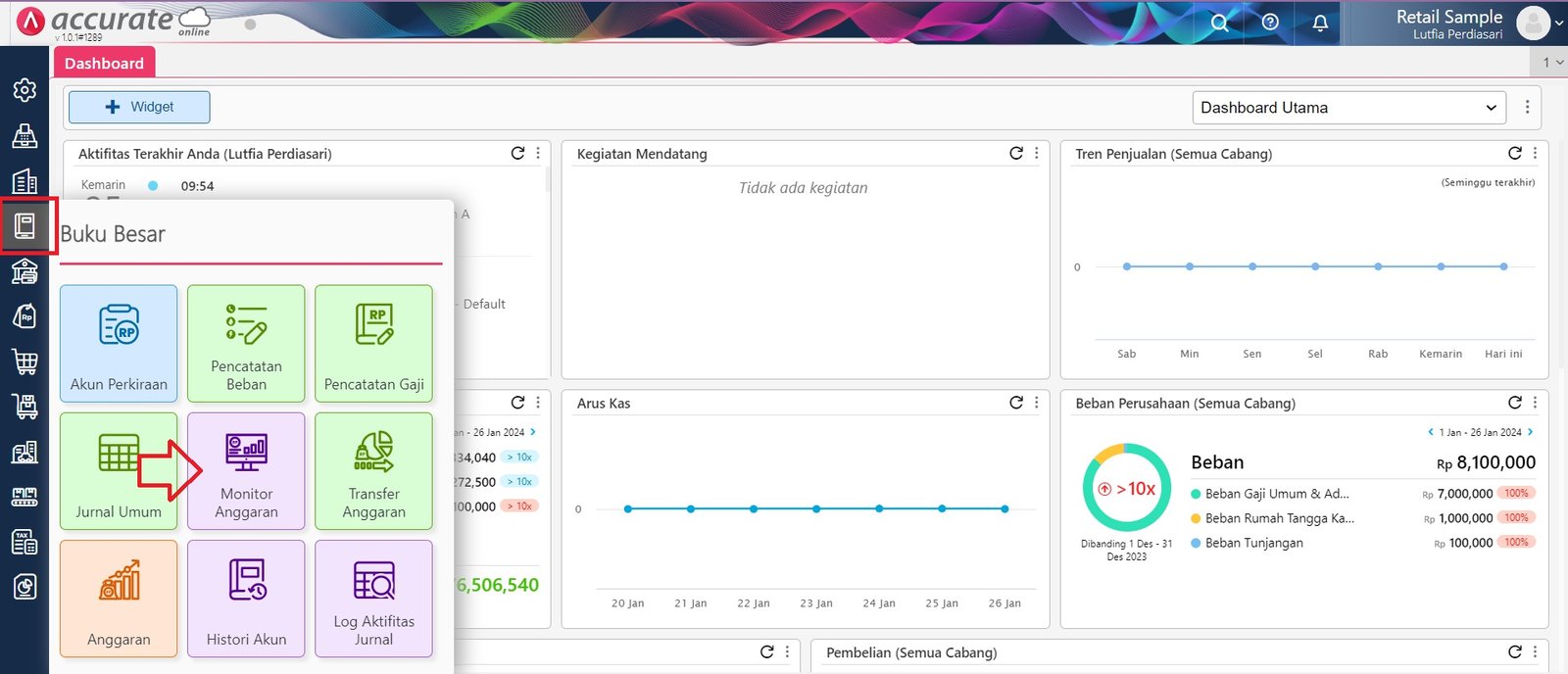Refresh the Kegiatan Mendatang widget
This screenshot has height=674, width=1568.
(x=1016, y=154)
